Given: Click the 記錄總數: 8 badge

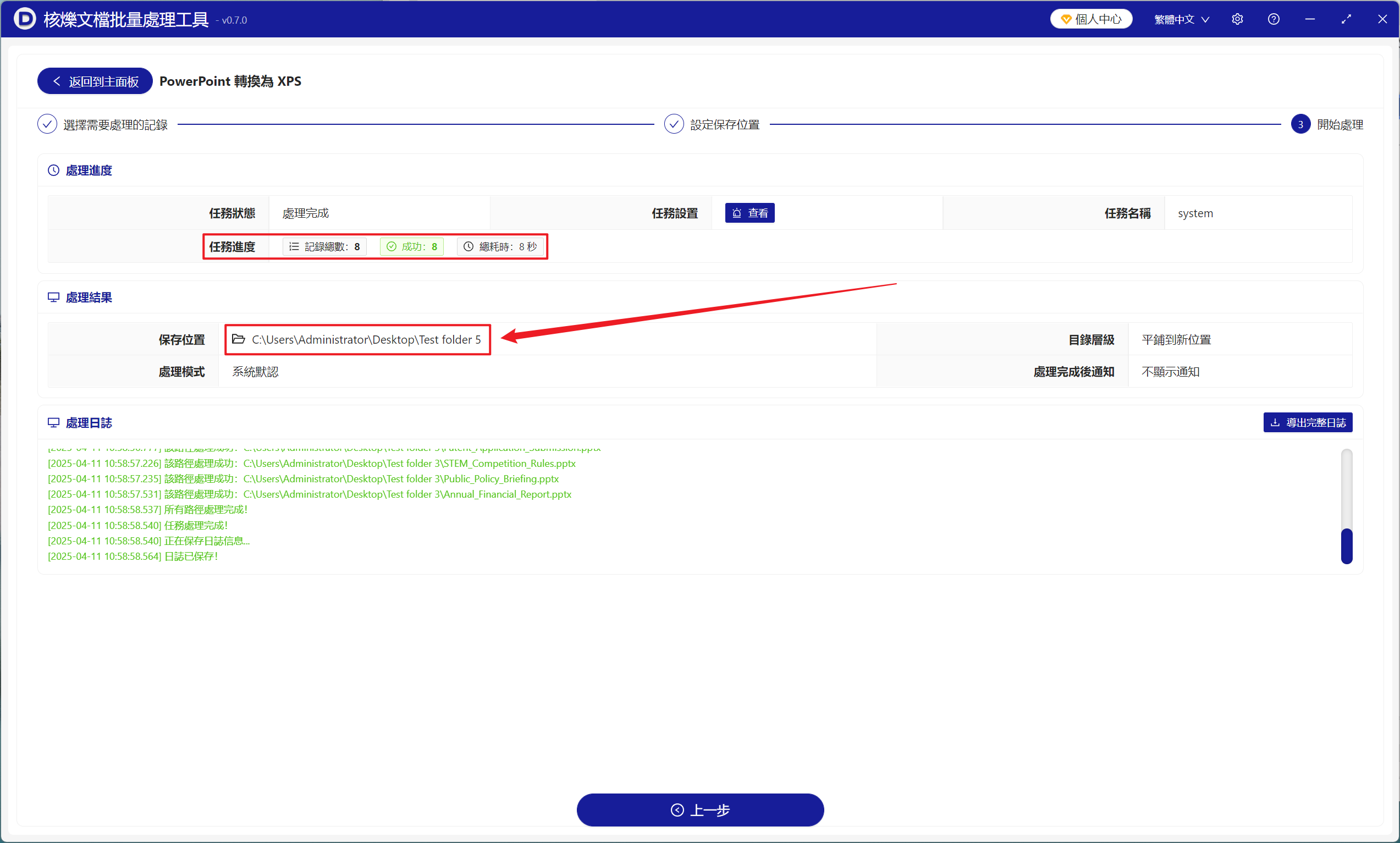Looking at the screenshot, I should click(324, 246).
